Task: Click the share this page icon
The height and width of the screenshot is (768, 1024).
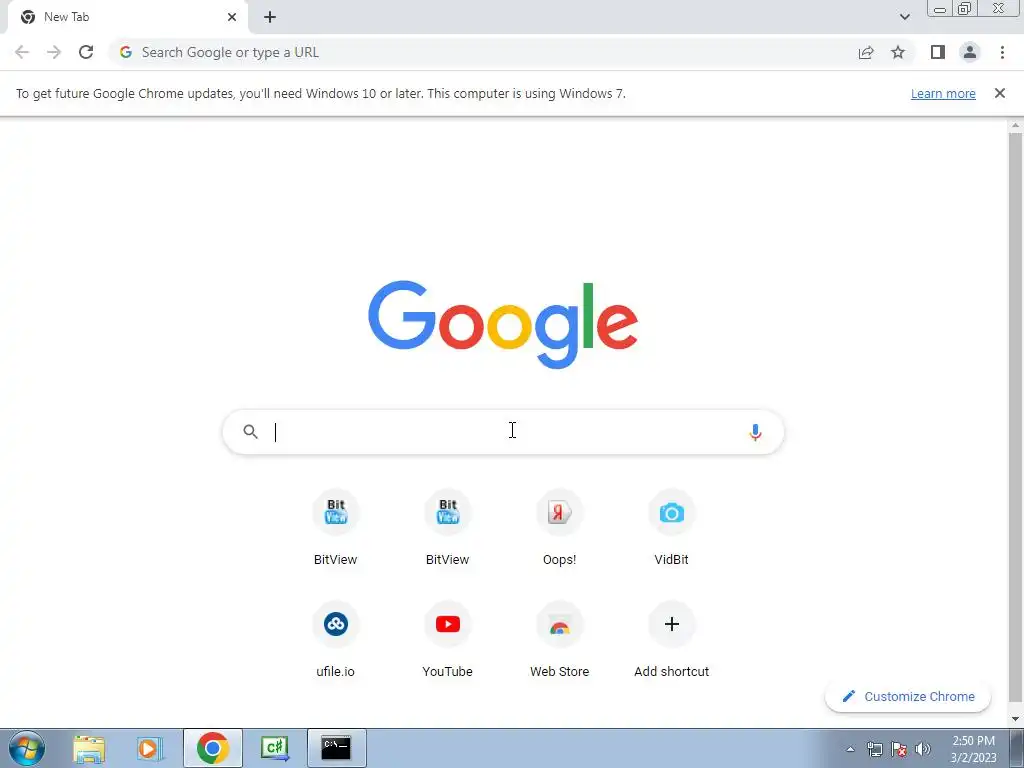Action: (x=866, y=52)
